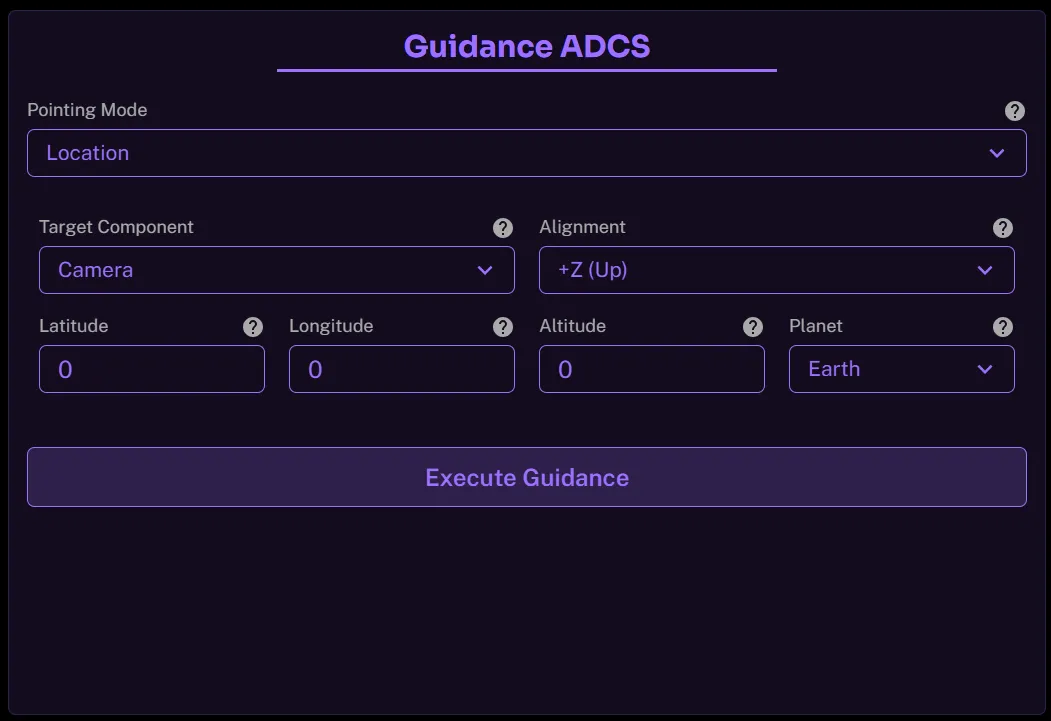The height and width of the screenshot is (721, 1051).
Task: Click the Guidance ADCS heading
Action: click(527, 46)
